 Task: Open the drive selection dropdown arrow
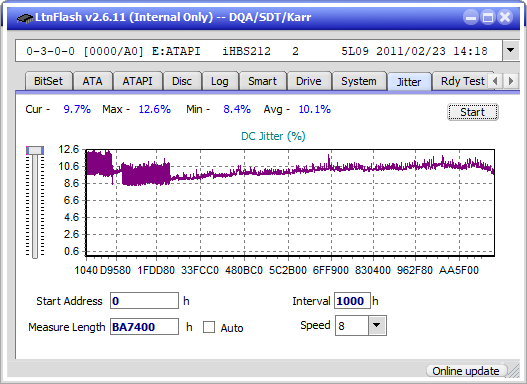coord(511,51)
